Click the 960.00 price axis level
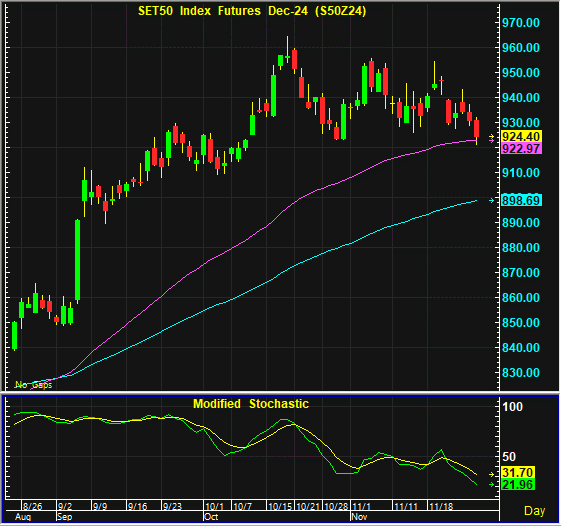The image size is (561, 526). [x=521, y=48]
